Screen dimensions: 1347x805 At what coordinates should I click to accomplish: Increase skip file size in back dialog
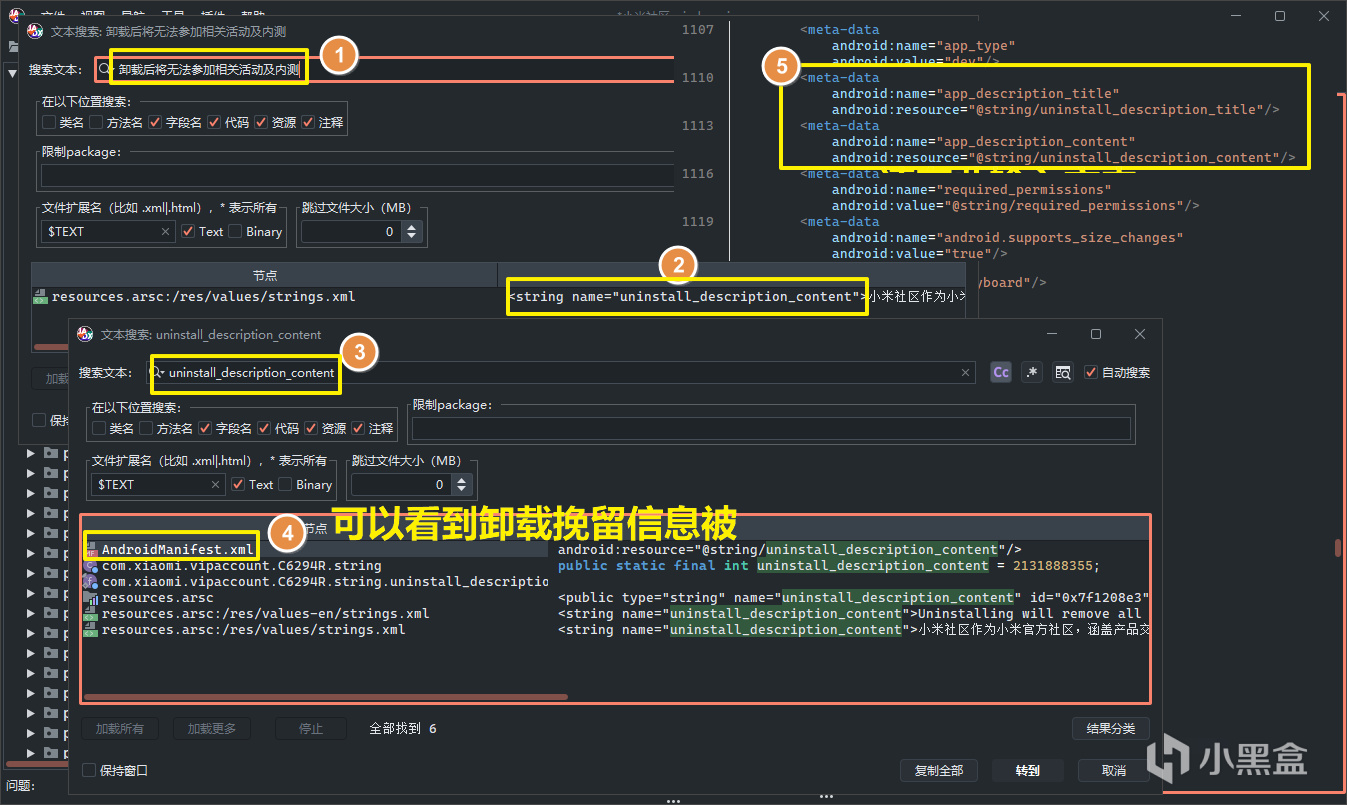411,226
